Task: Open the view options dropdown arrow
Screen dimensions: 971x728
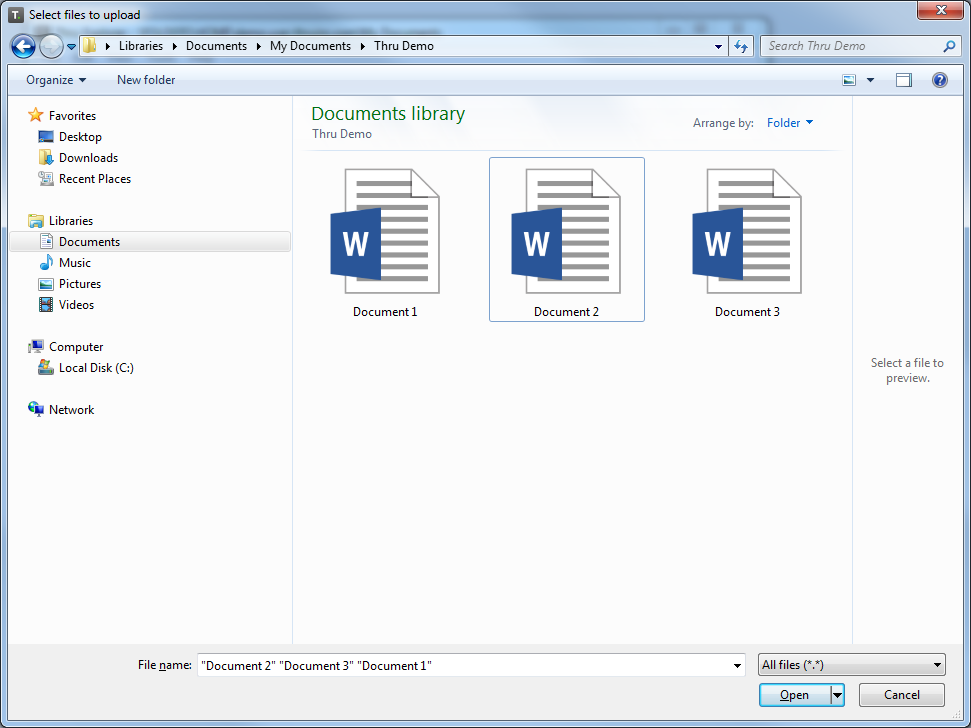Action: click(870, 80)
